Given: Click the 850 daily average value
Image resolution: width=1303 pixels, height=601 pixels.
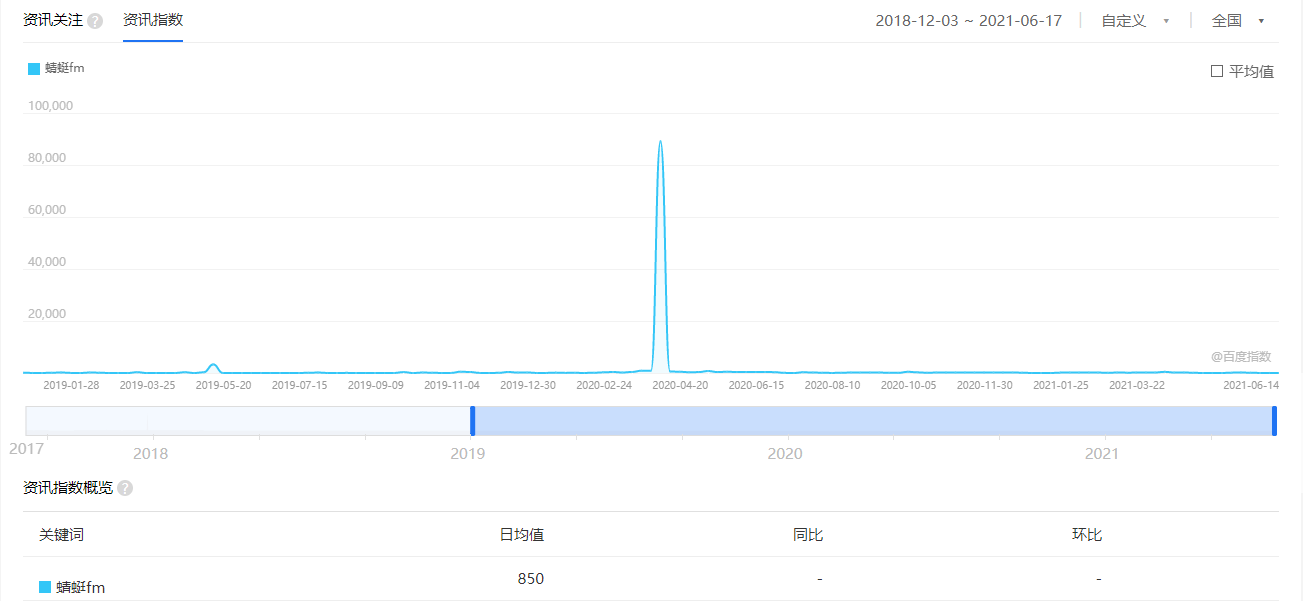Looking at the screenshot, I should (530, 578).
